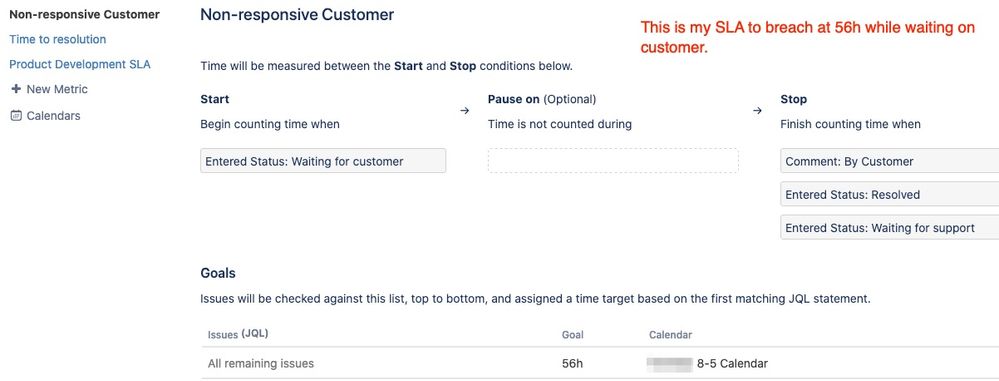Open the Product Development SLA metric

(x=80, y=64)
